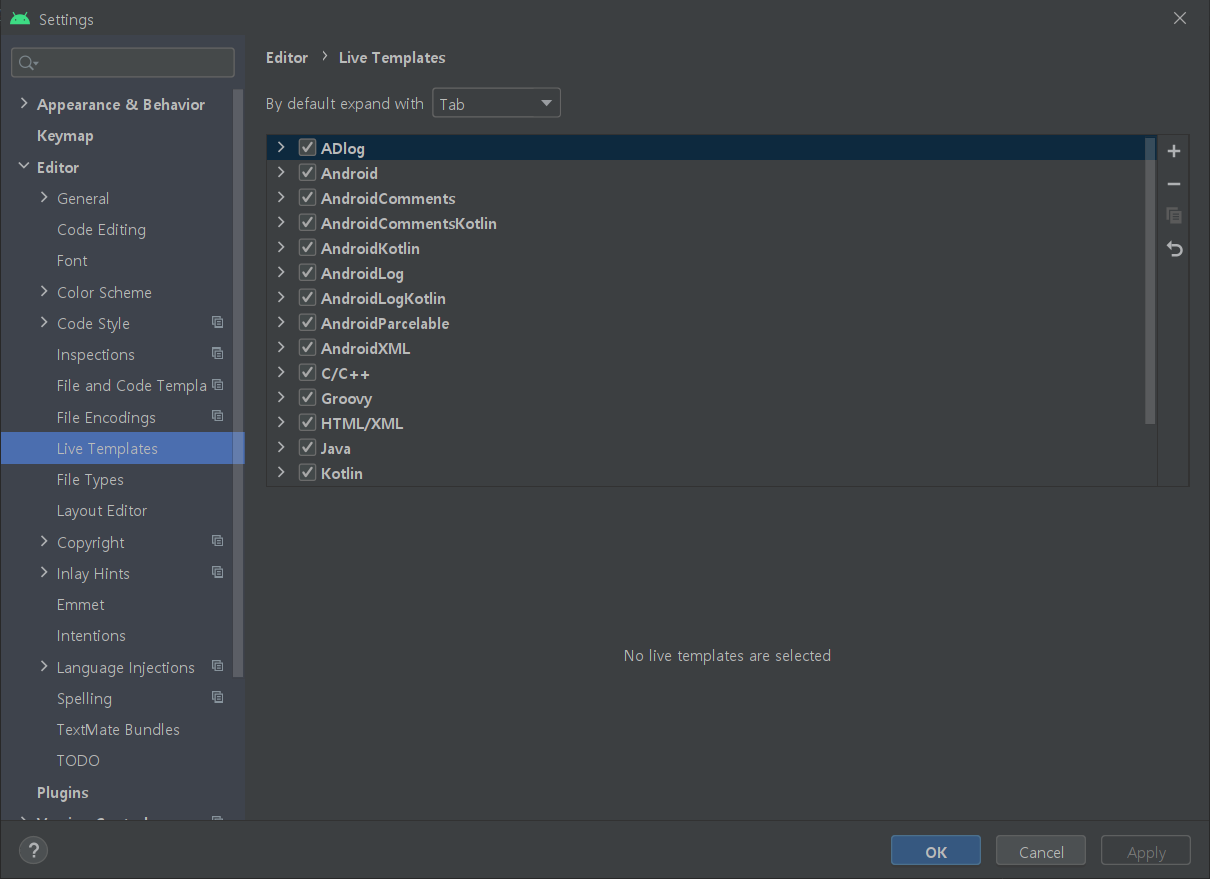Open Code Editing settings page
1210x879 pixels.
[101, 230]
